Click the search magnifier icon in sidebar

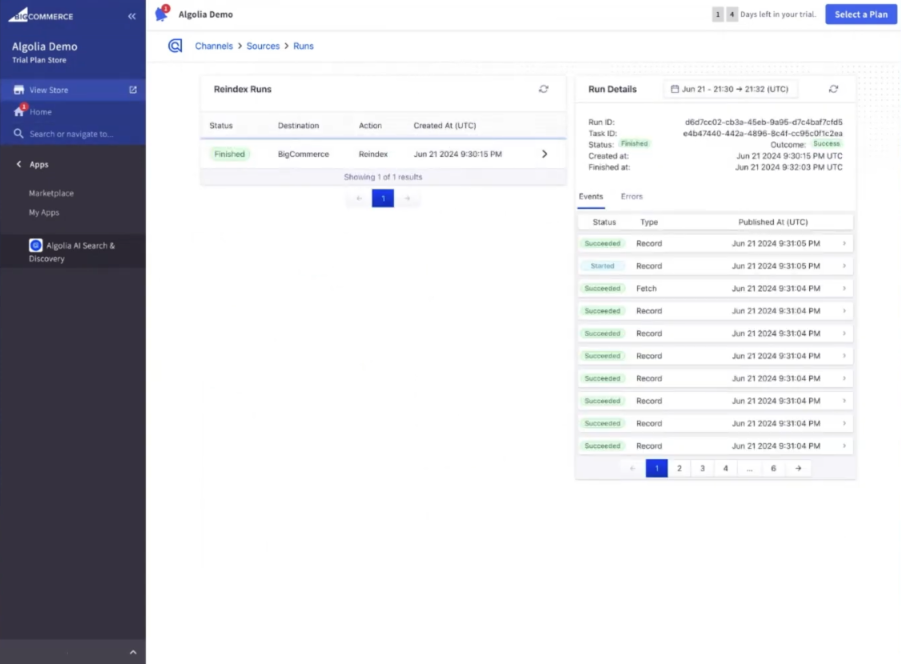[19, 134]
